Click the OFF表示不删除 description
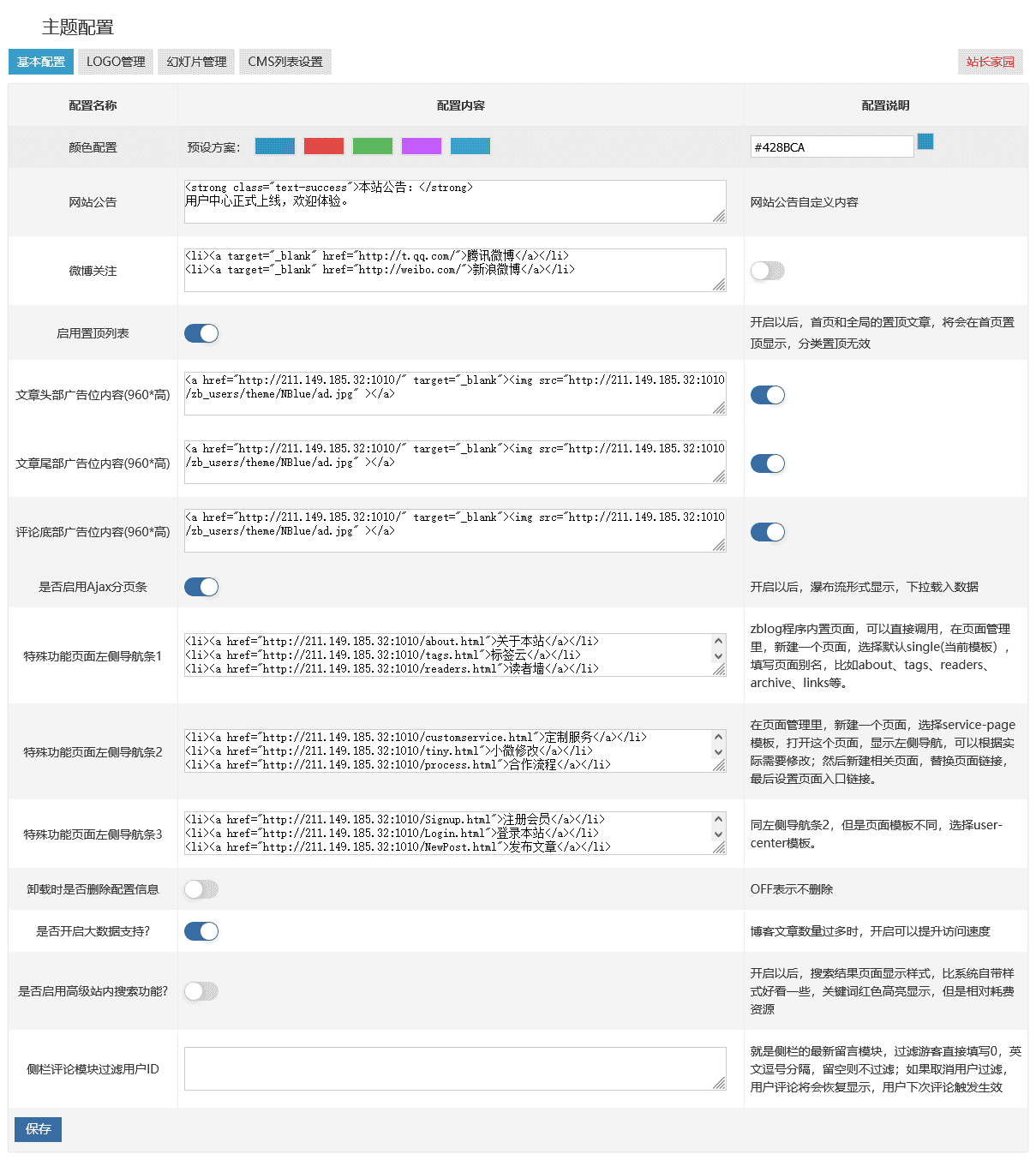The height and width of the screenshot is (1172, 1036). coord(792,889)
